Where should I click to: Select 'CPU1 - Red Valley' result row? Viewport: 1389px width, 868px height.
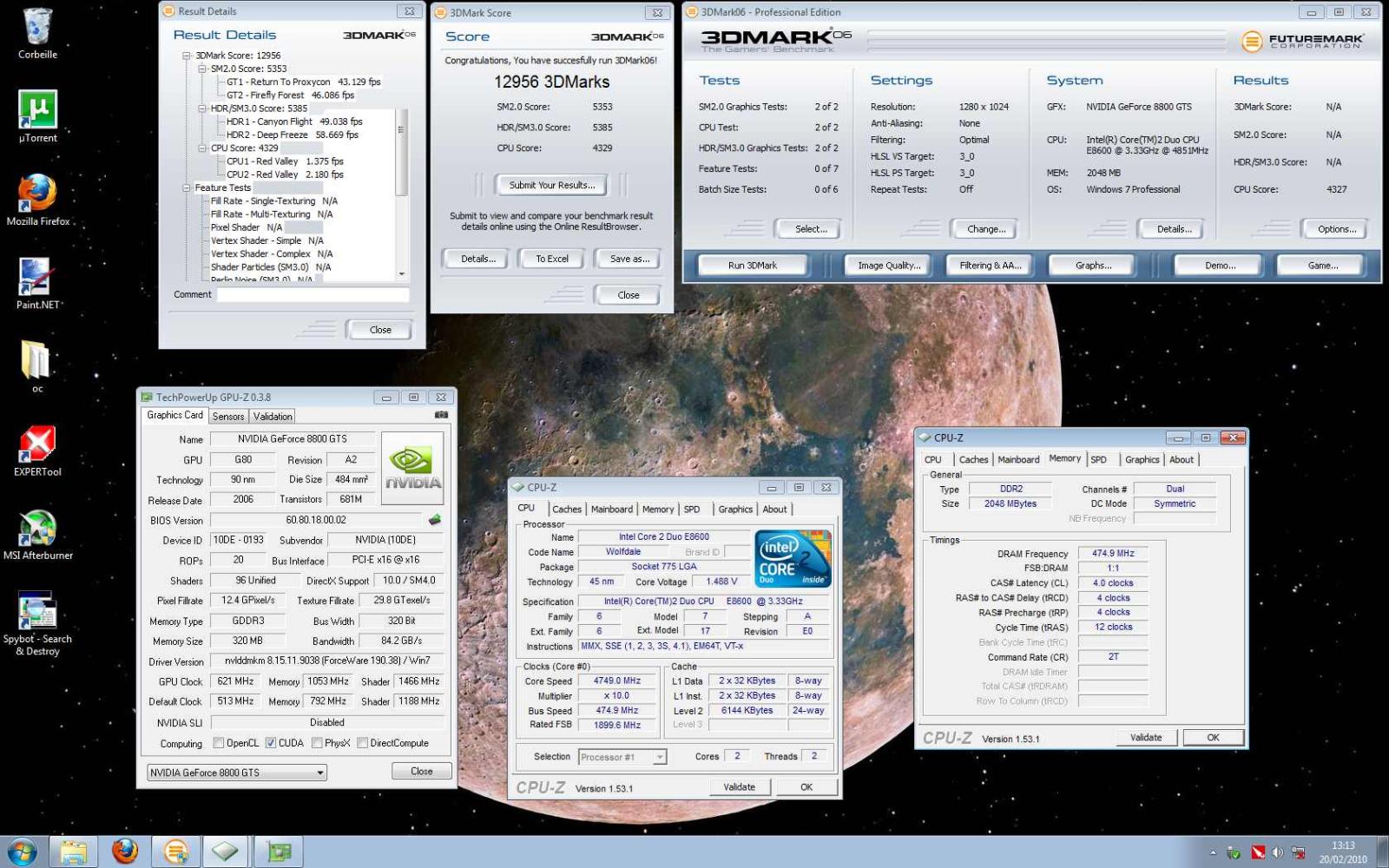(285, 161)
